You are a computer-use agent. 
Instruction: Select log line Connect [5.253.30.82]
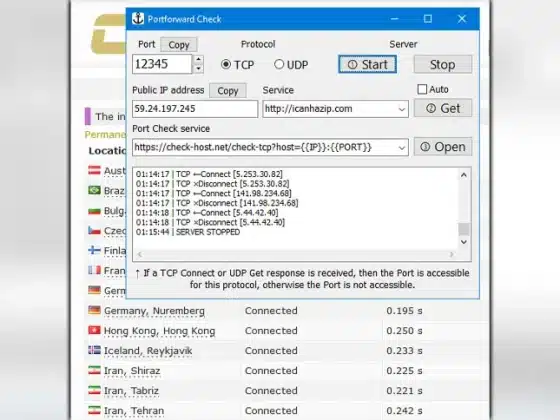(x=209, y=174)
